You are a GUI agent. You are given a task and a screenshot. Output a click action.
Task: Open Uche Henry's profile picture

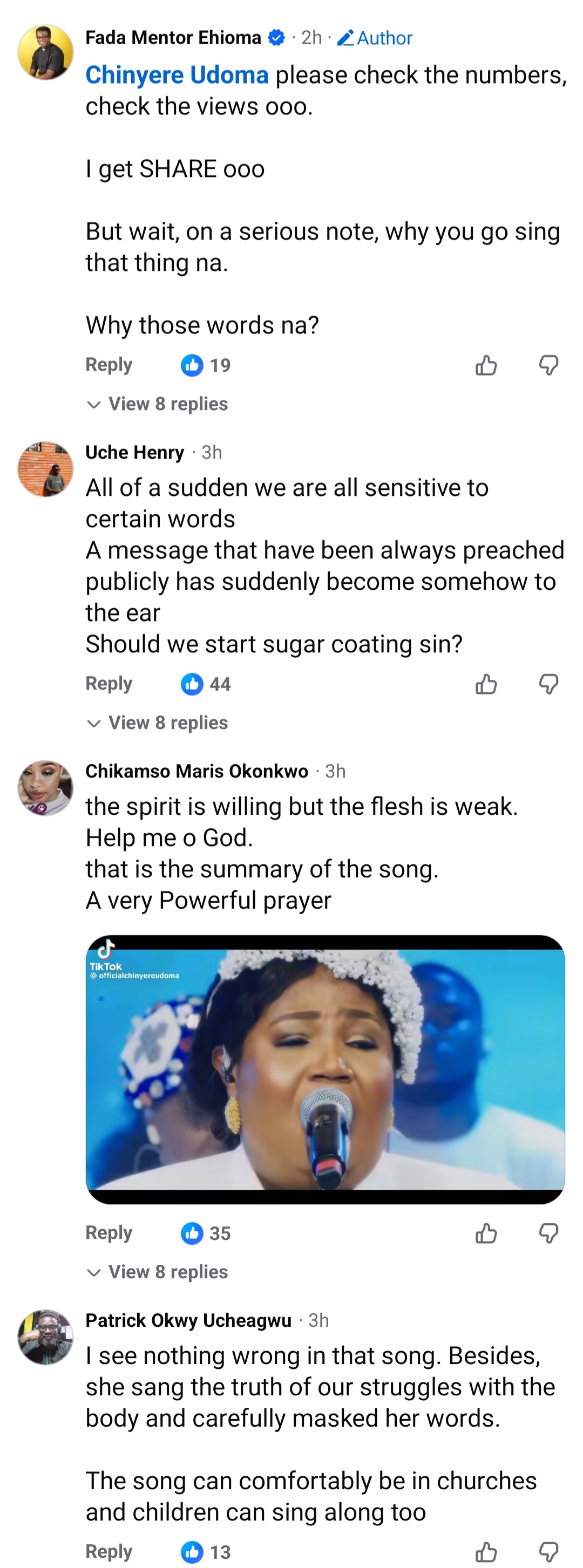(x=46, y=469)
